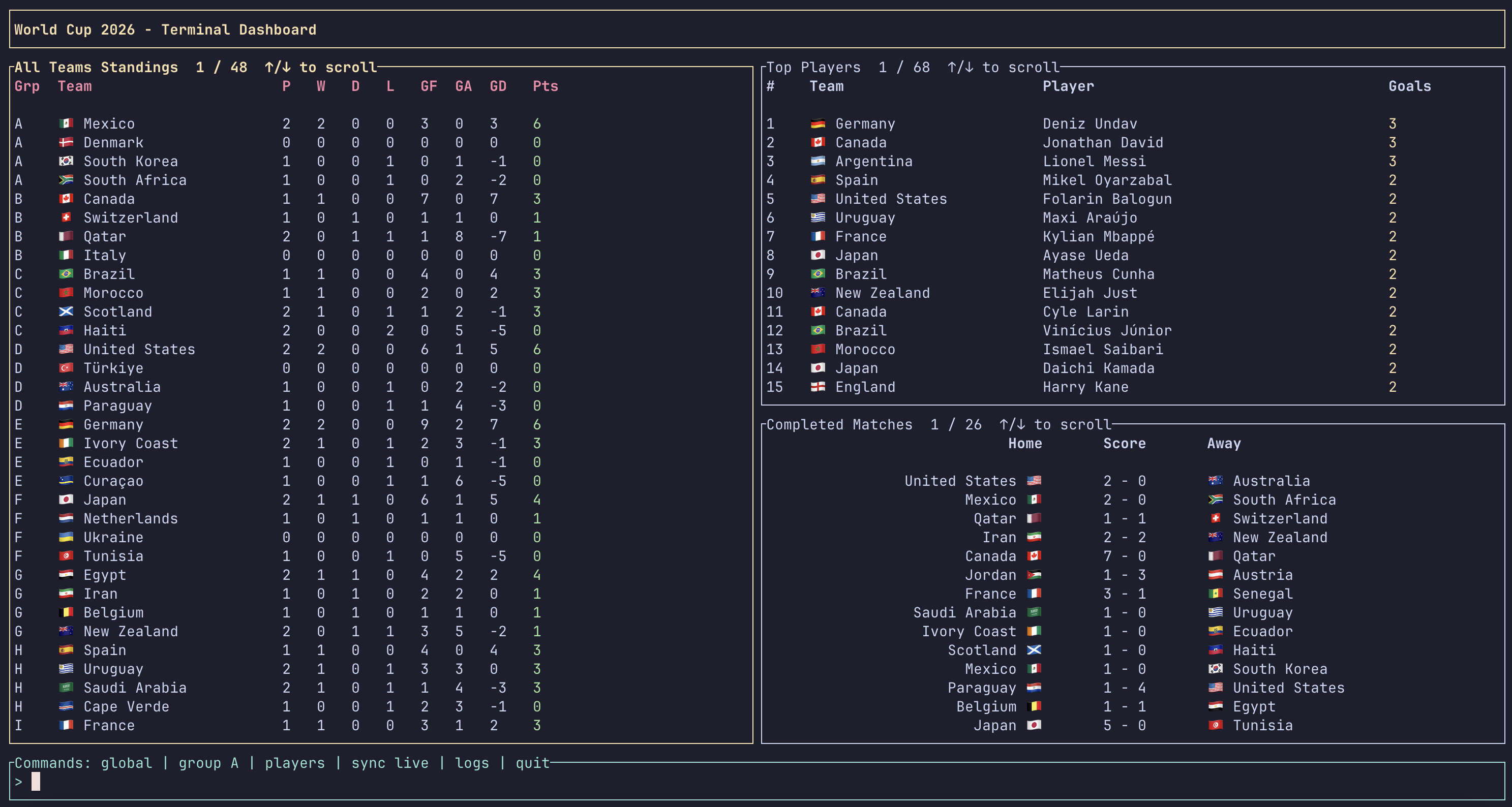Image resolution: width=1512 pixels, height=807 pixels.
Task: Click the GF column header in standings
Action: coord(429,86)
